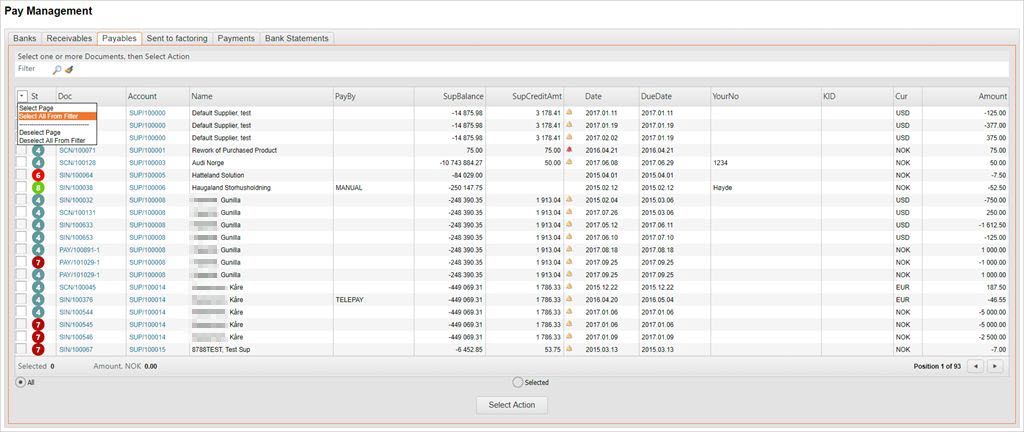Open the Bank Statements tab
This screenshot has height=432, width=1024.
pyautogui.click(x=296, y=38)
